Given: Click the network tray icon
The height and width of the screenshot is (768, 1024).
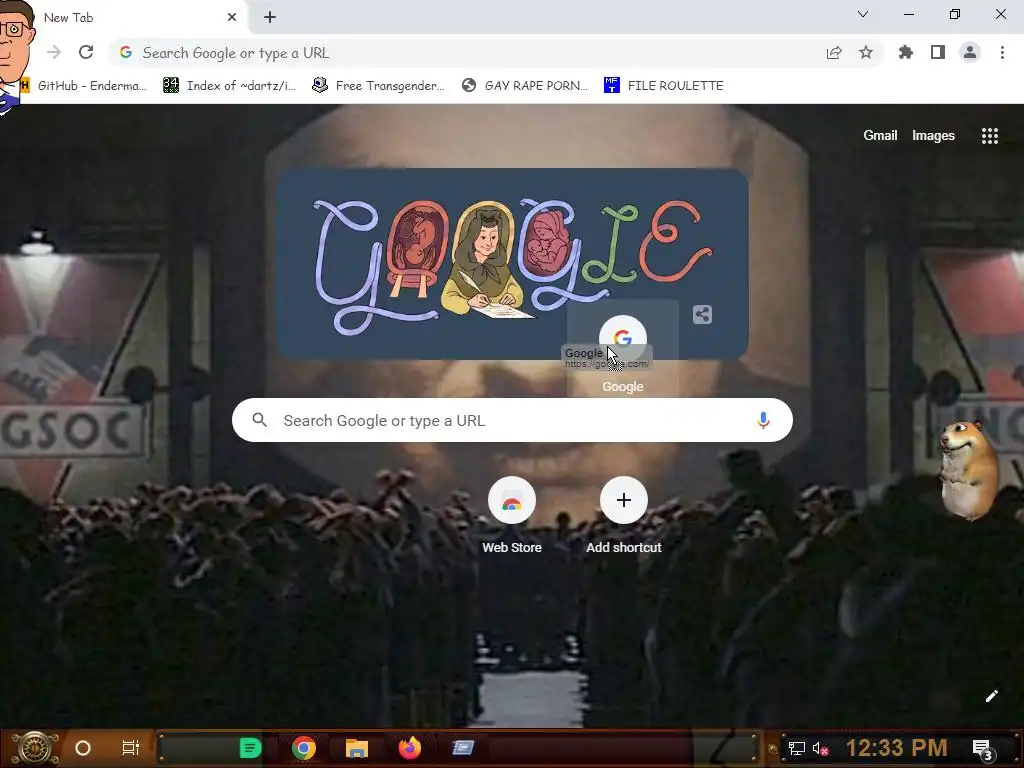Looking at the screenshot, I should click(796, 748).
